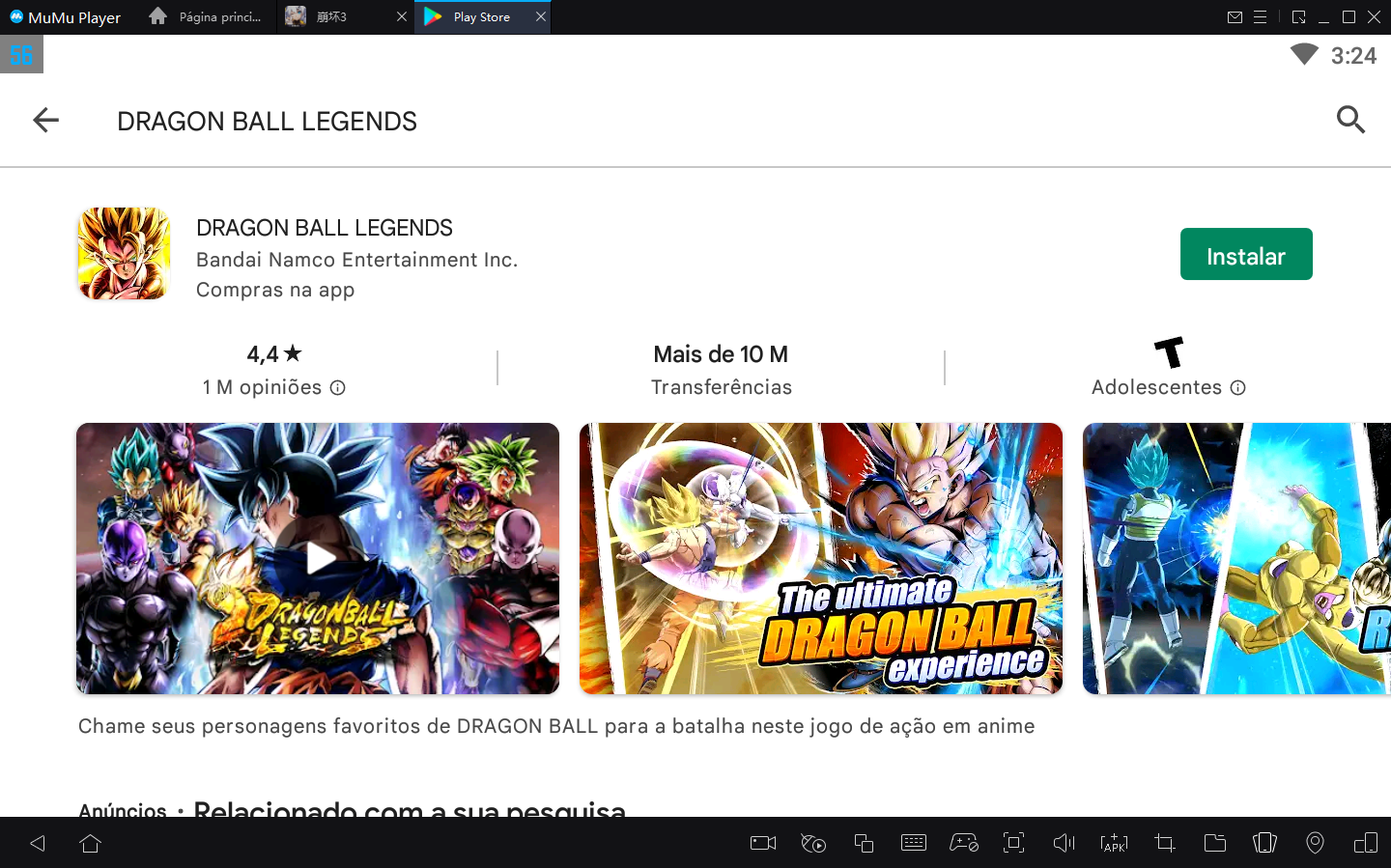The width and height of the screenshot is (1391, 868).
Task: Click the APK install icon
Action: point(1114,842)
